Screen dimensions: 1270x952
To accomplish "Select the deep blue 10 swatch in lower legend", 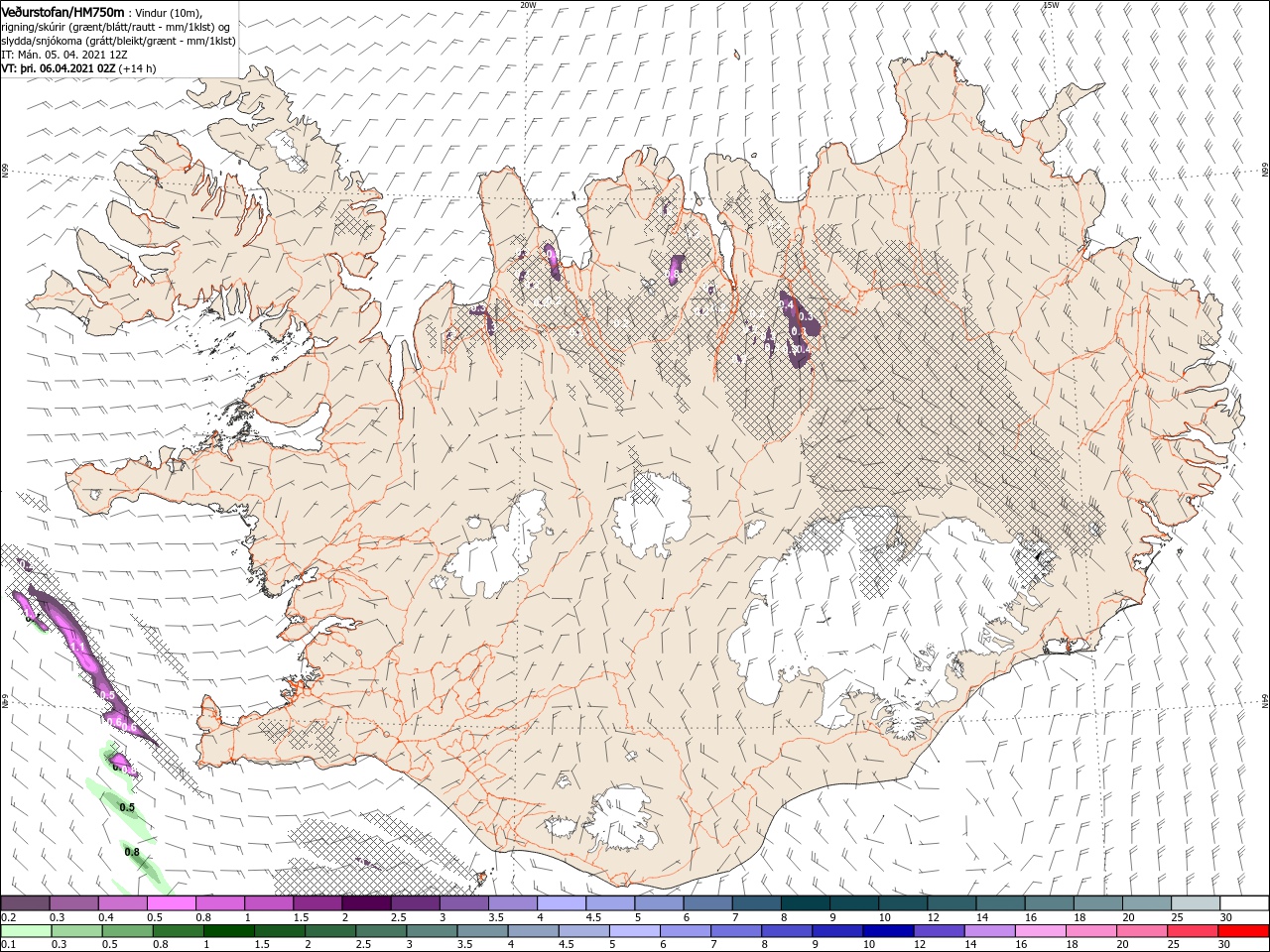I will coord(888,931).
